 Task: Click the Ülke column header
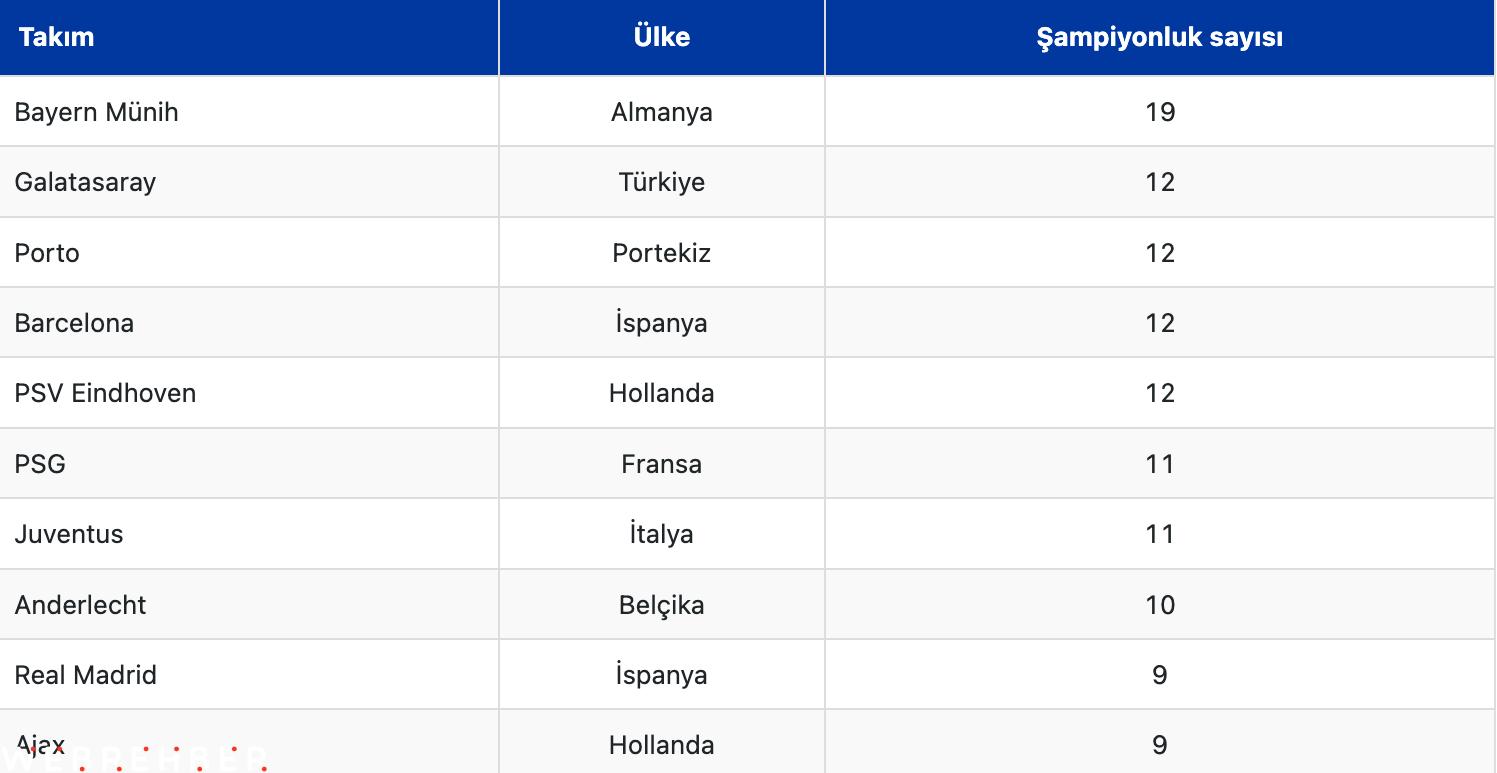tap(662, 37)
